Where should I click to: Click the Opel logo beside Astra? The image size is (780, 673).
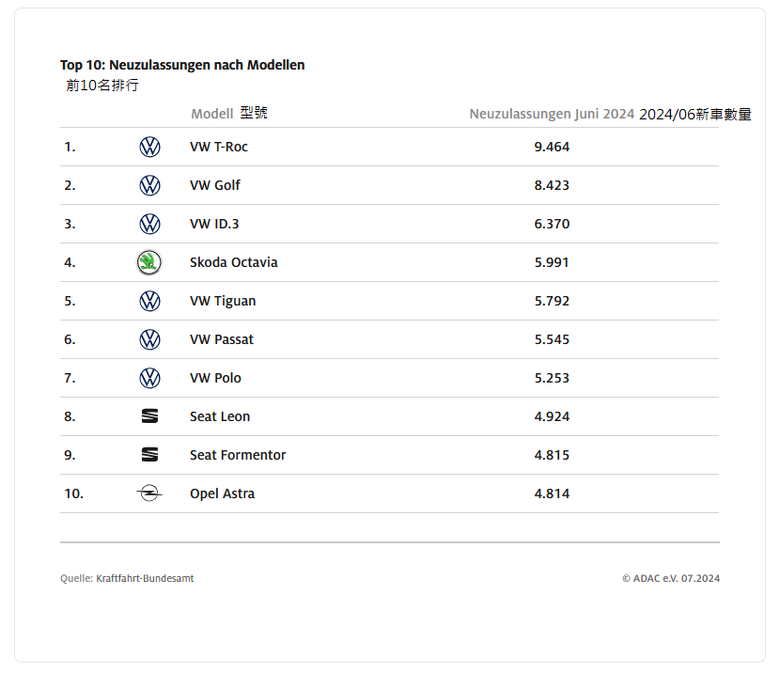(x=149, y=494)
